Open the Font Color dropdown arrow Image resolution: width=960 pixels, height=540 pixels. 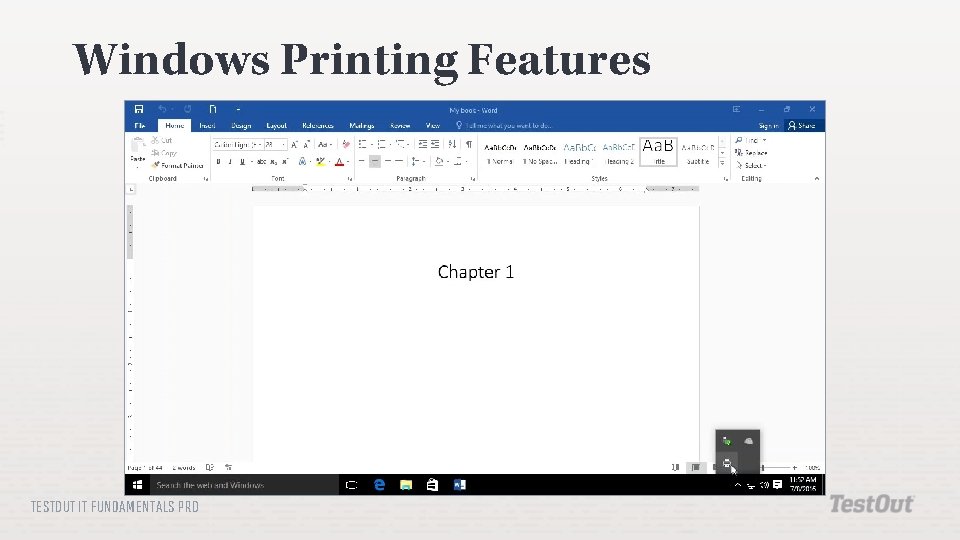point(348,162)
